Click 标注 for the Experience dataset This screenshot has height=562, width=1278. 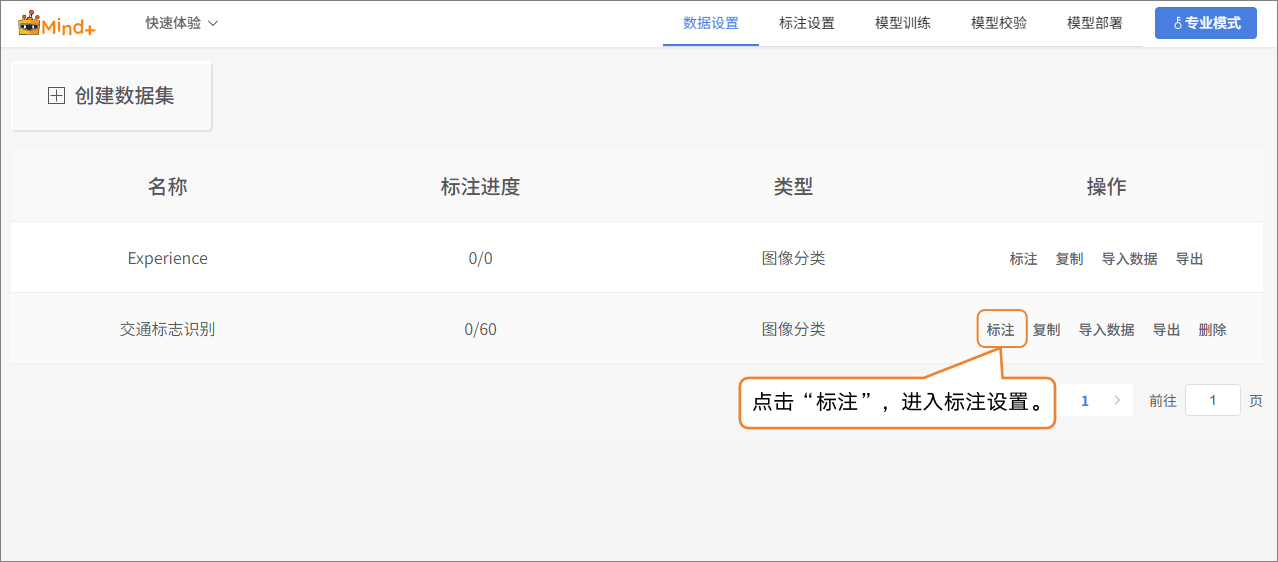coord(1023,259)
